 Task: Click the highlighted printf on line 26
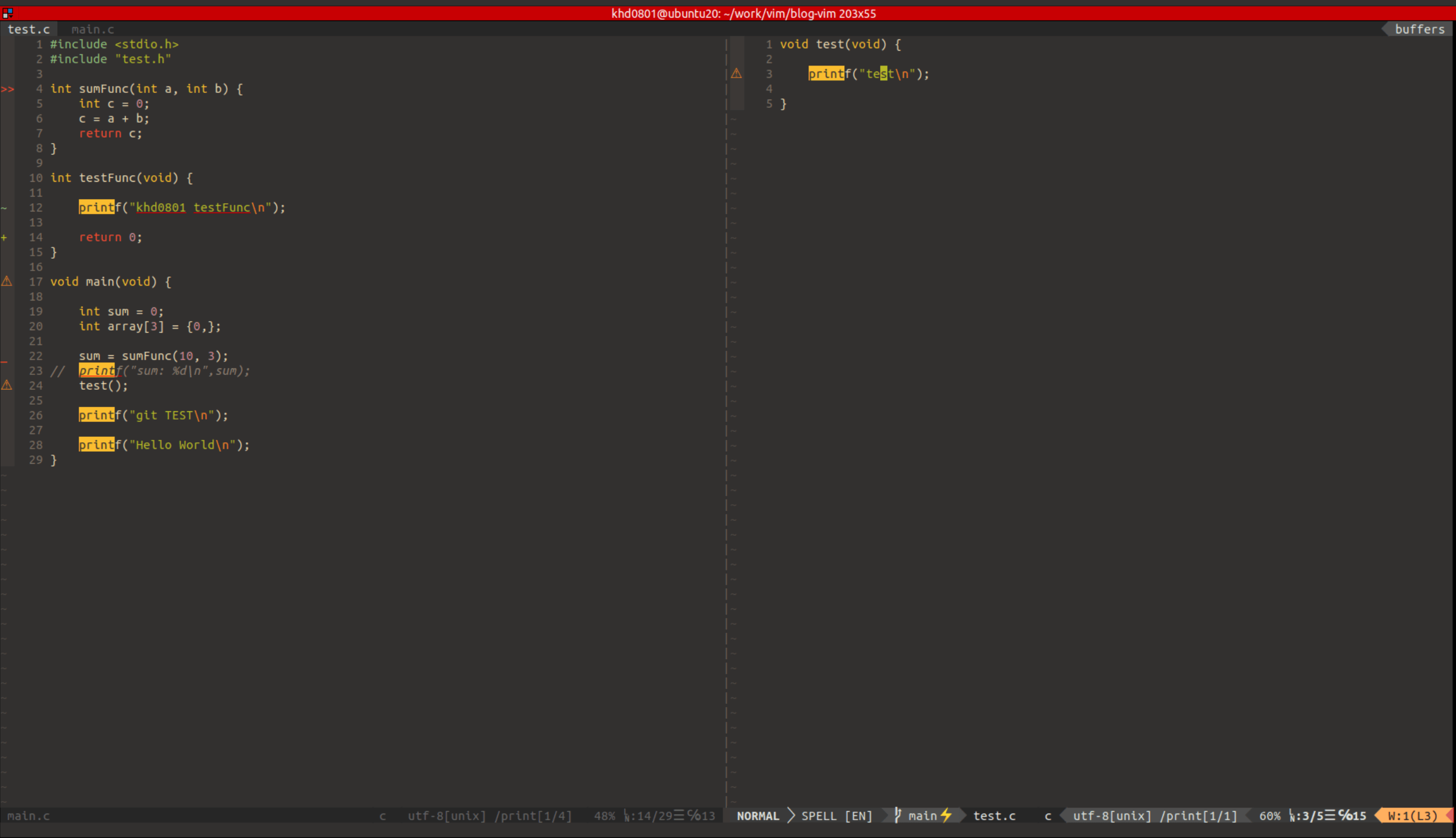point(96,415)
